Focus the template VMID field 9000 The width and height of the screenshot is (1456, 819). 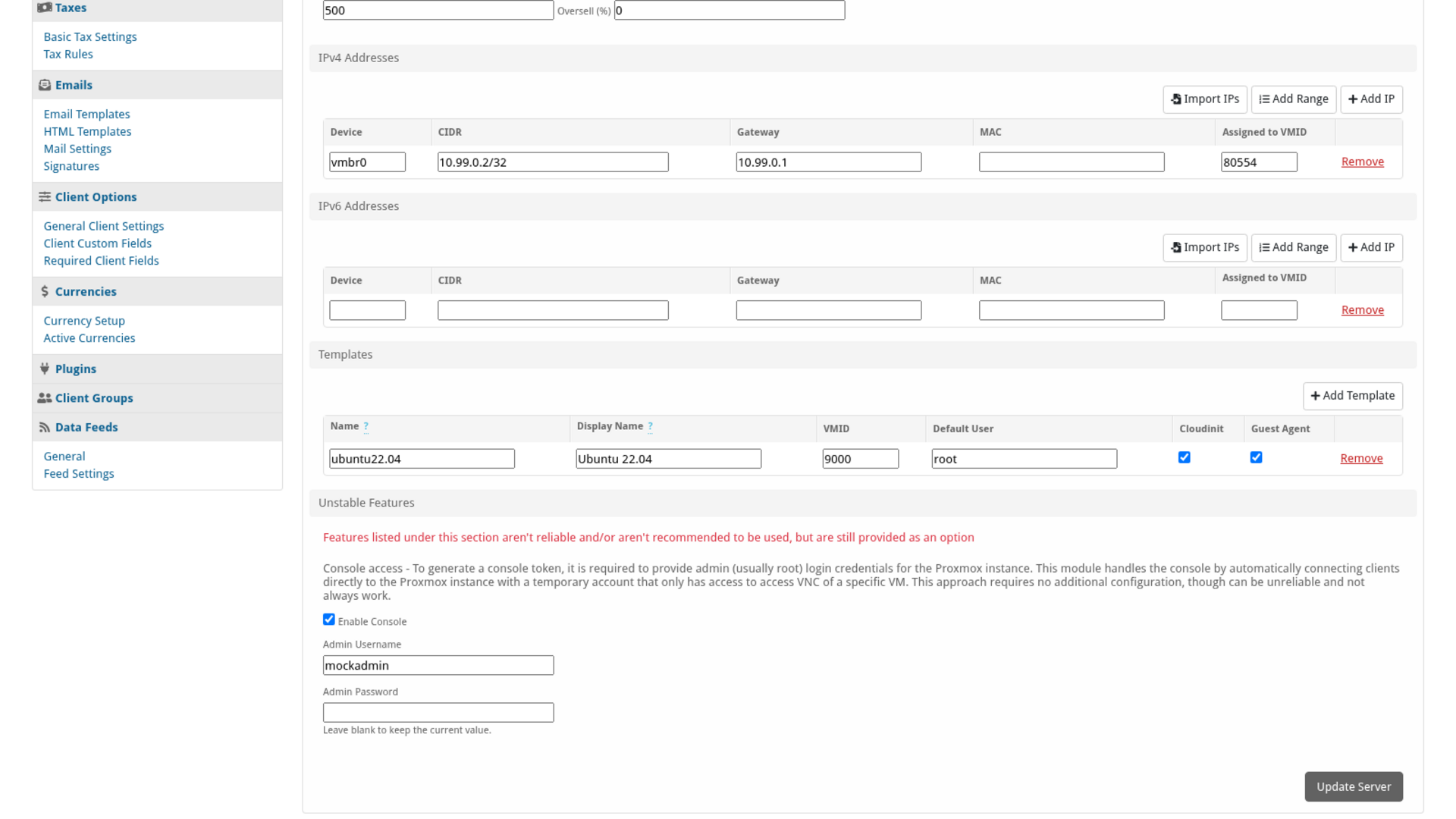coord(861,459)
